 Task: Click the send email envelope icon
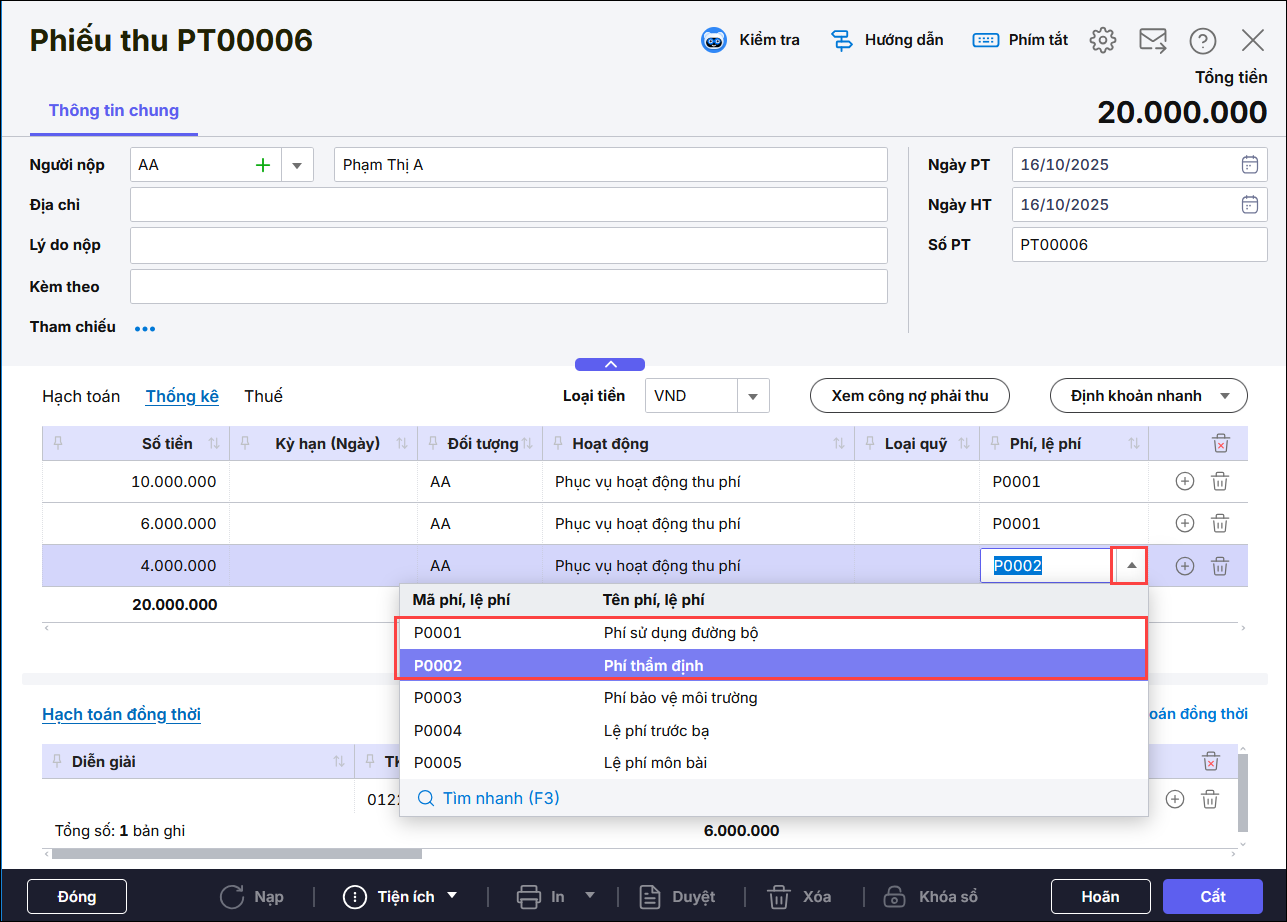1152,41
